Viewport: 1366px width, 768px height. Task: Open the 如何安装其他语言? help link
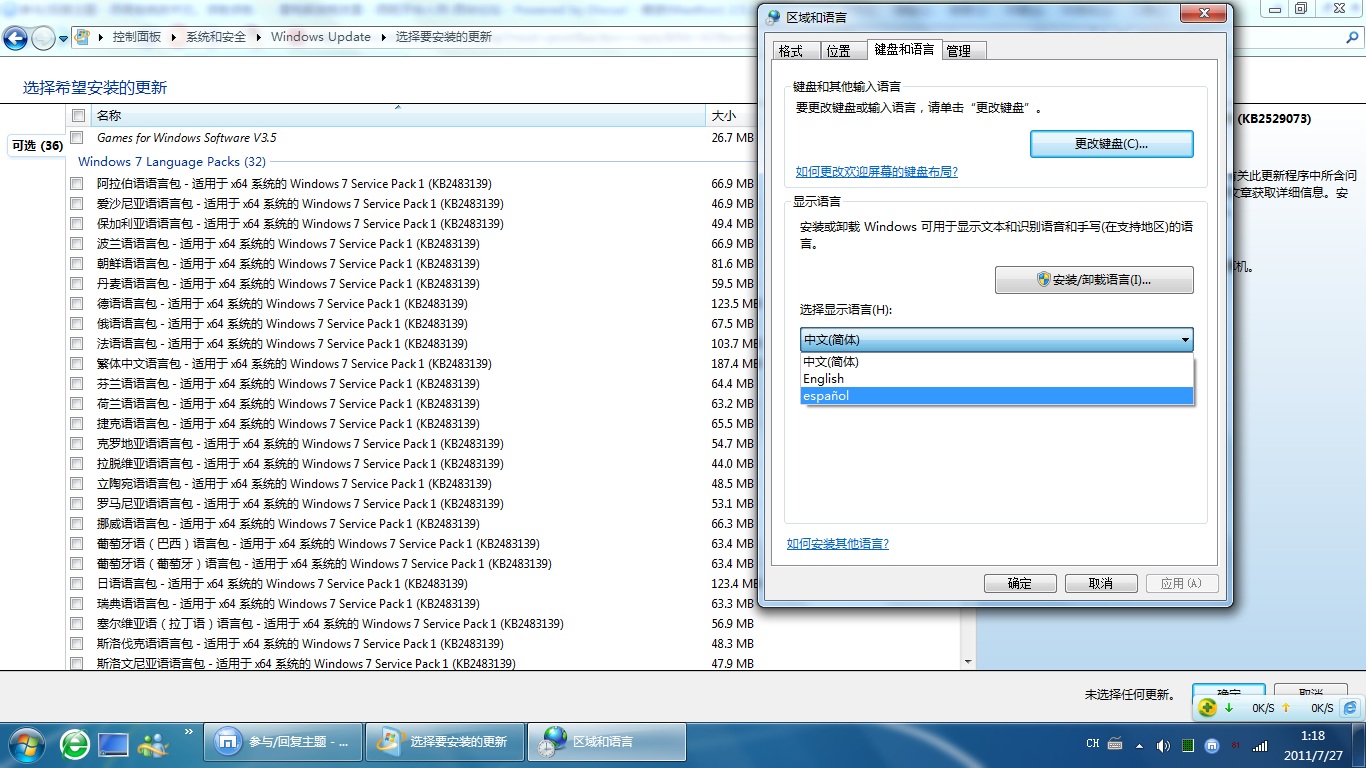tap(837, 544)
